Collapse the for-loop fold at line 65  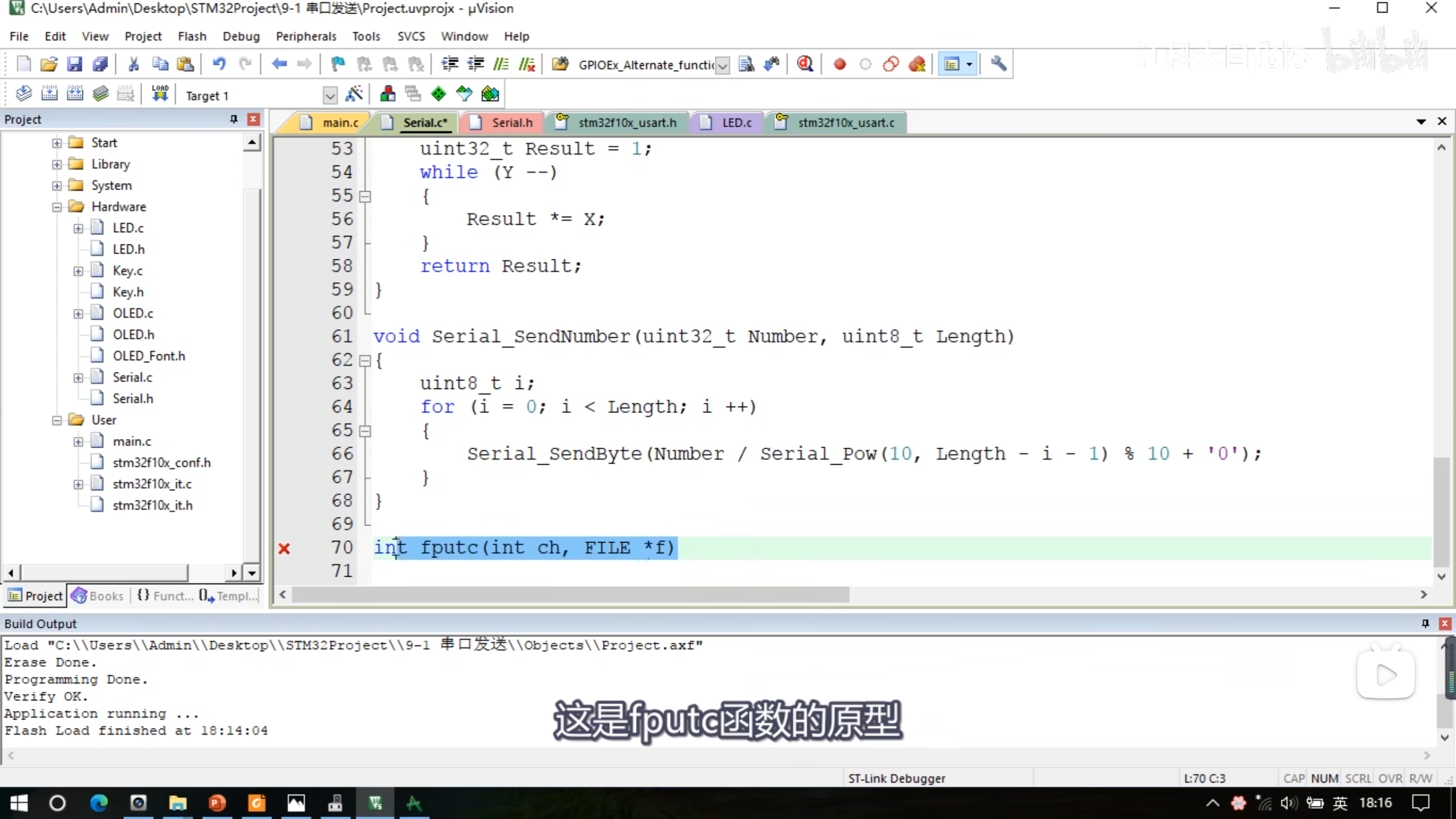pyautogui.click(x=365, y=431)
